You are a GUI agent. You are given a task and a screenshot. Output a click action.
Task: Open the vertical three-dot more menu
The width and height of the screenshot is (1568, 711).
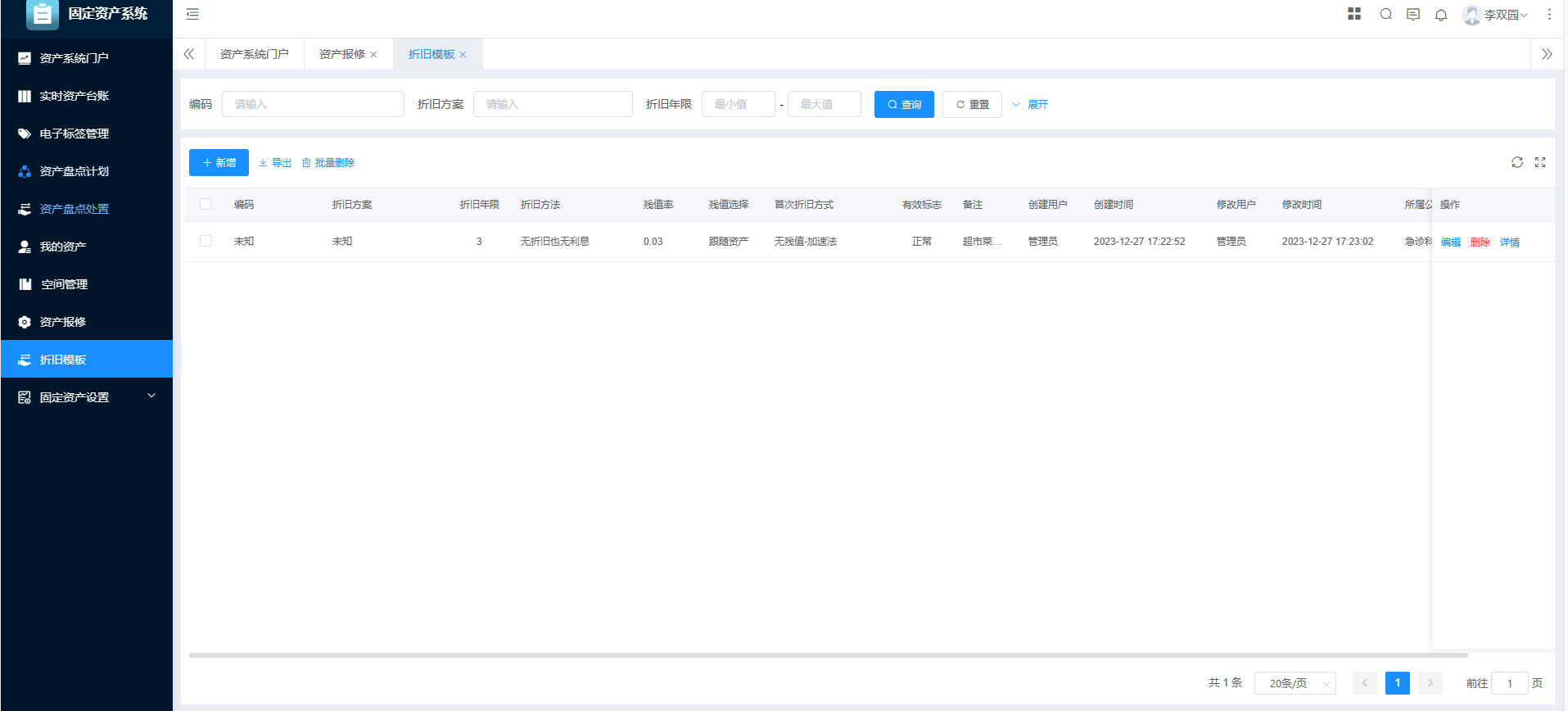coord(1549,14)
